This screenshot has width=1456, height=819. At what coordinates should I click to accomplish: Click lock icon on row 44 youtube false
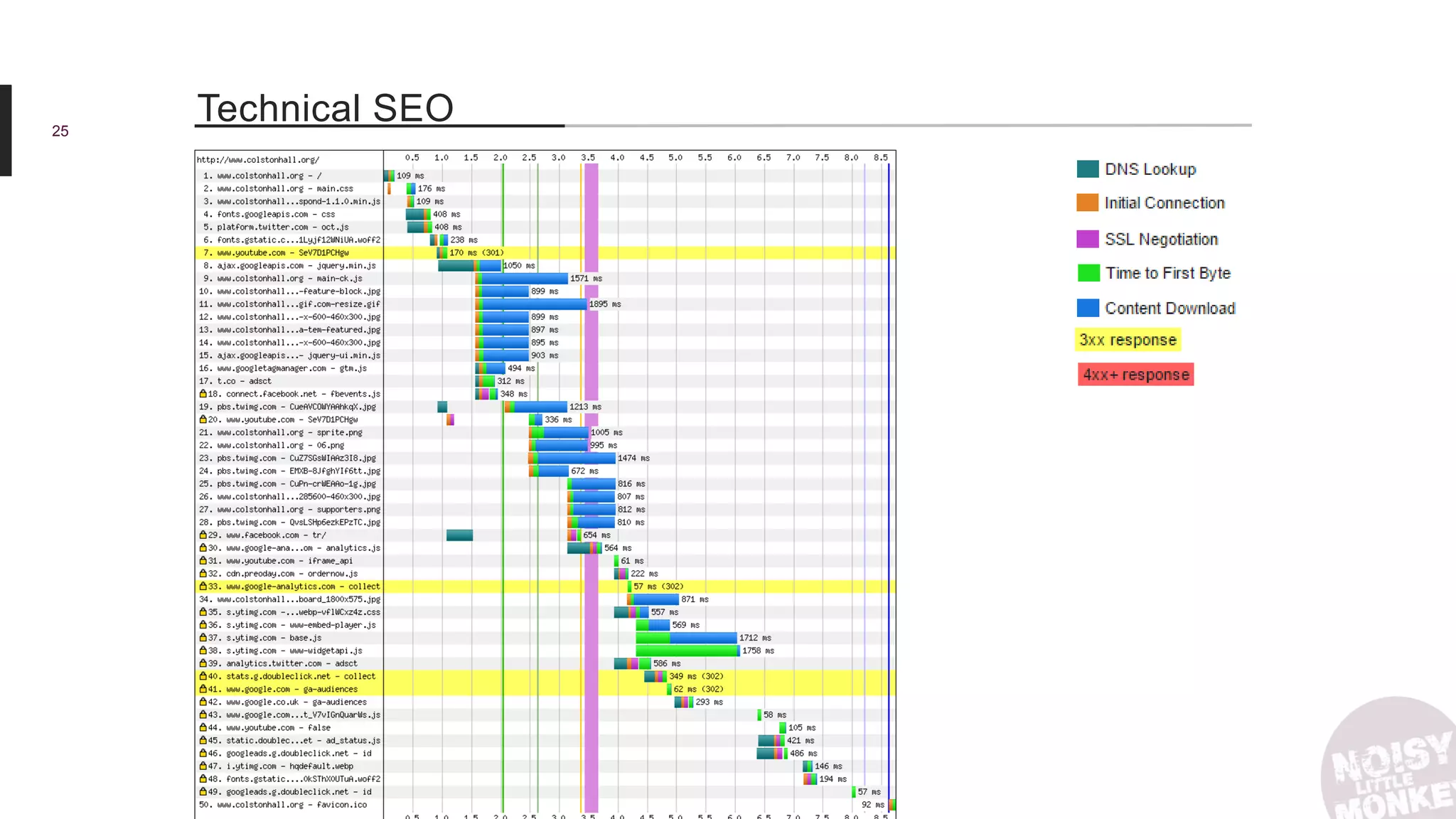click(203, 727)
